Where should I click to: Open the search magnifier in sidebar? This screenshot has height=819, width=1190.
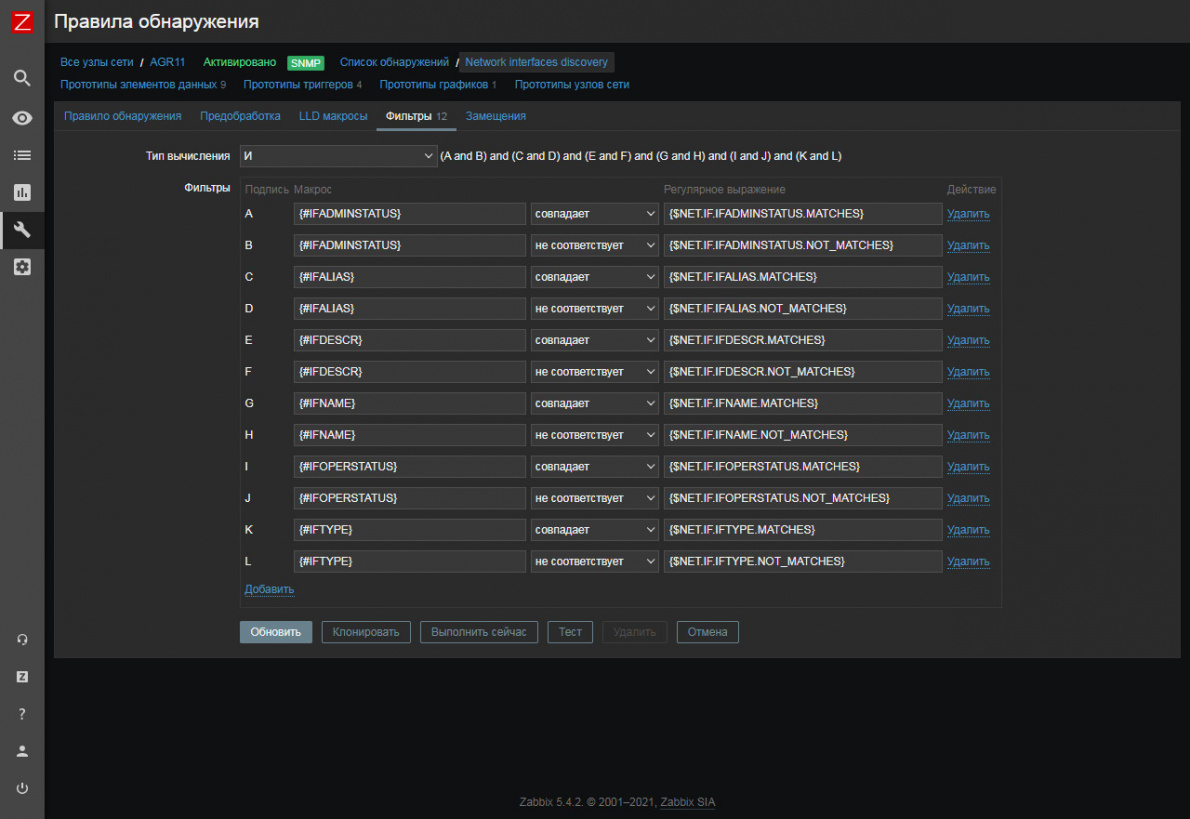point(22,78)
